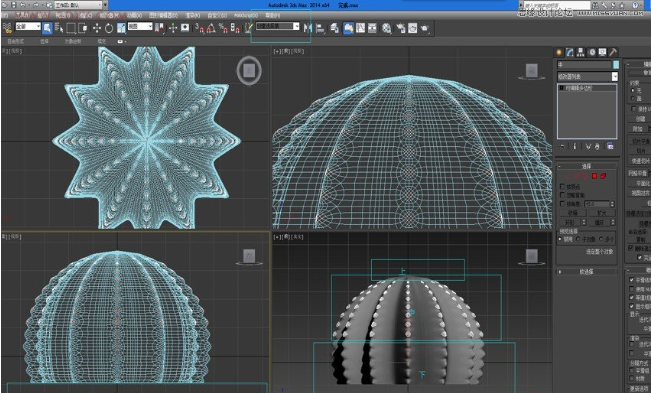This screenshot has height=393, width=651.
Task: Select the 无 constraint radio button
Action: coord(633,90)
